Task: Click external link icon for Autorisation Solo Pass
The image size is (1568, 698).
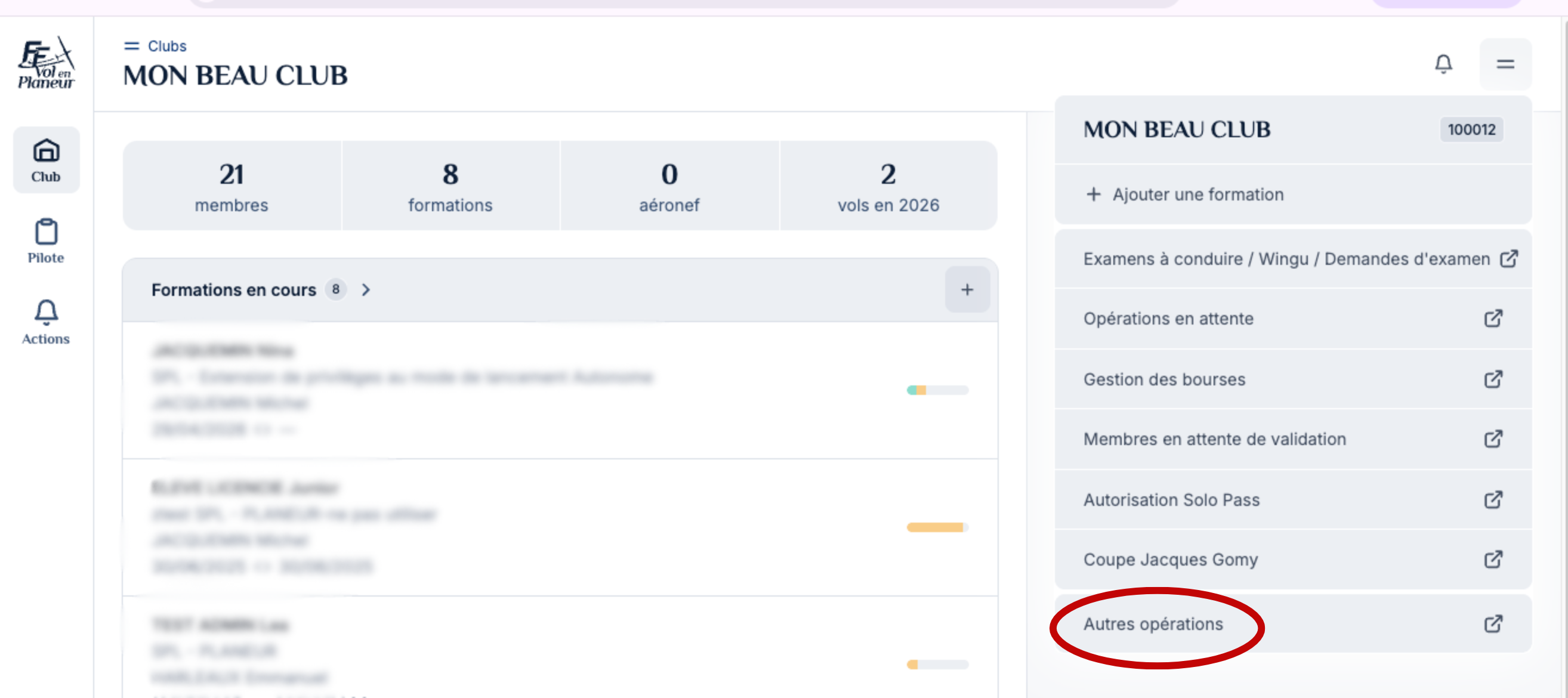Action: tap(1493, 499)
